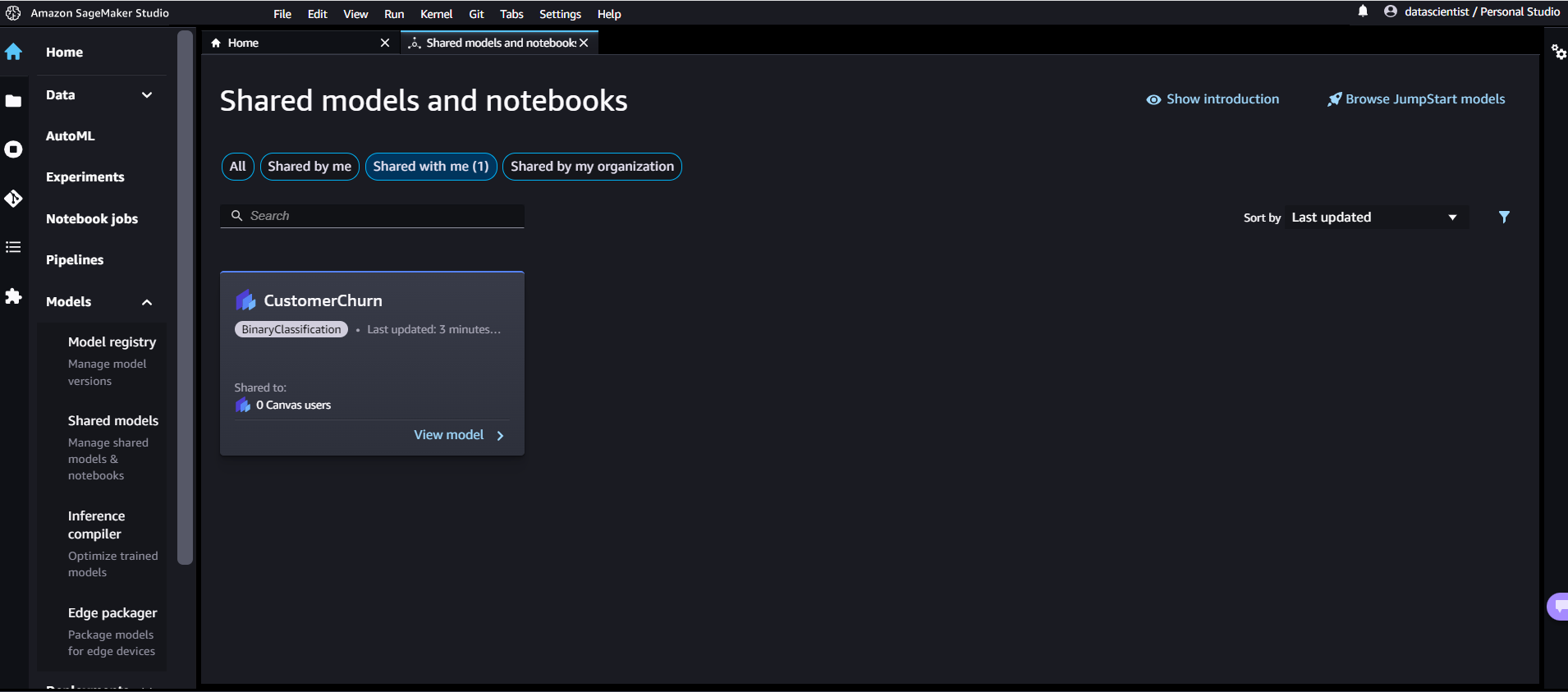1568x692 pixels.
Task: Click the user profile avatar icon
Action: click(1391, 11)
